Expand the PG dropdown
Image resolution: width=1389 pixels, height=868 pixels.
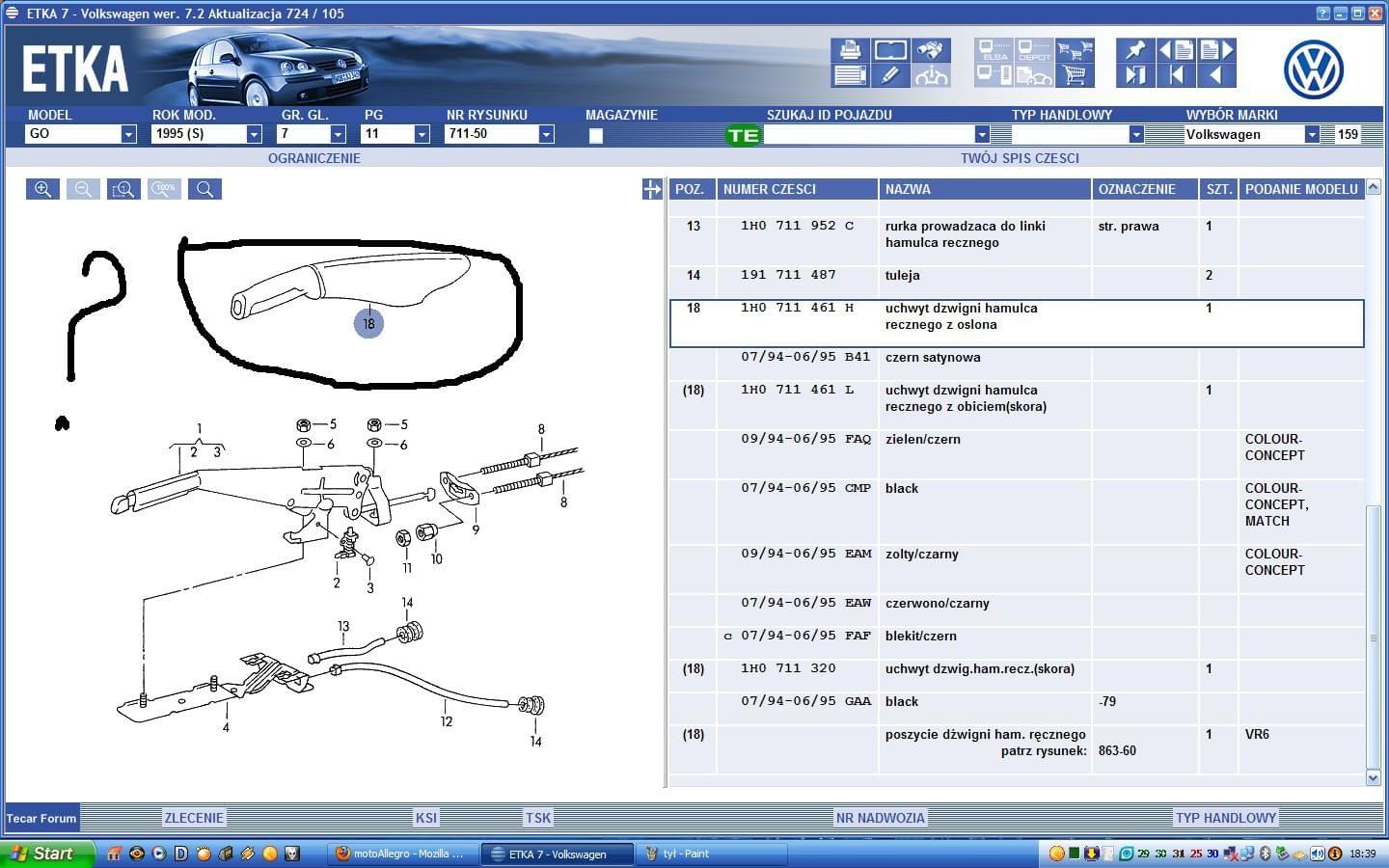tap(422, 134)
